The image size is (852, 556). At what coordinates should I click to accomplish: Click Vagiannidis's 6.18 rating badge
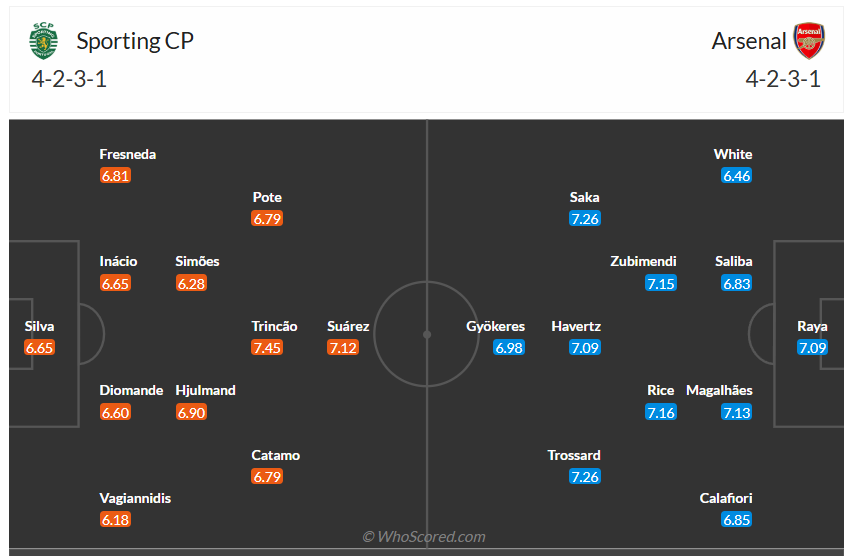pyautogui.click(x=116, y=520)
